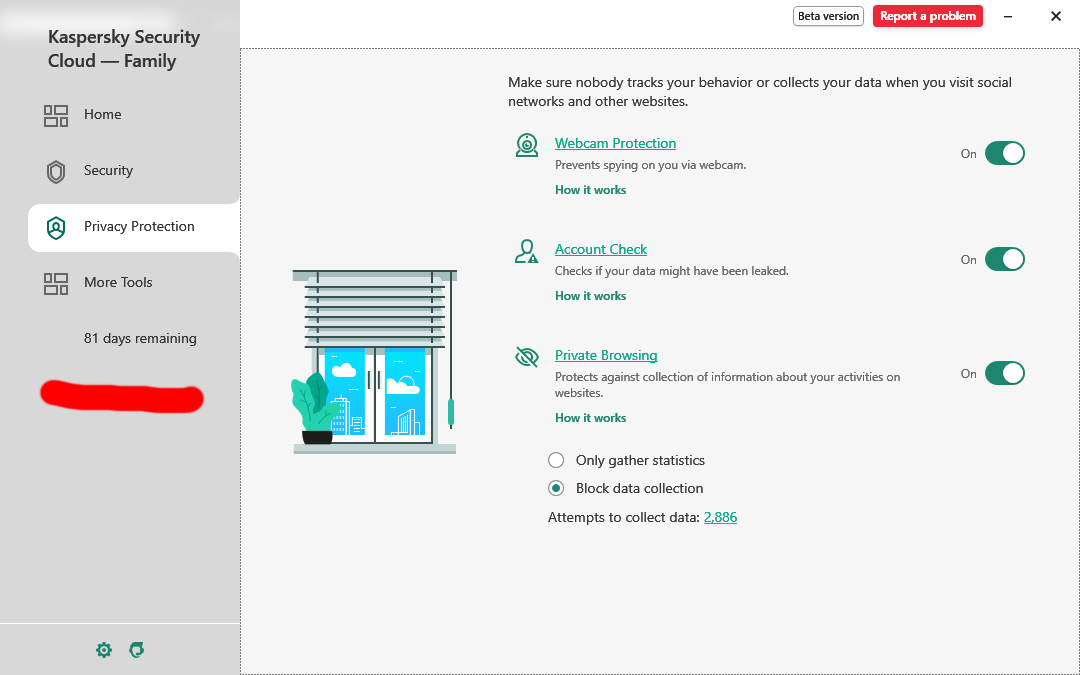Turn off the Account Check switch
The image size is (1080, 675).
tap(1004, 259)
